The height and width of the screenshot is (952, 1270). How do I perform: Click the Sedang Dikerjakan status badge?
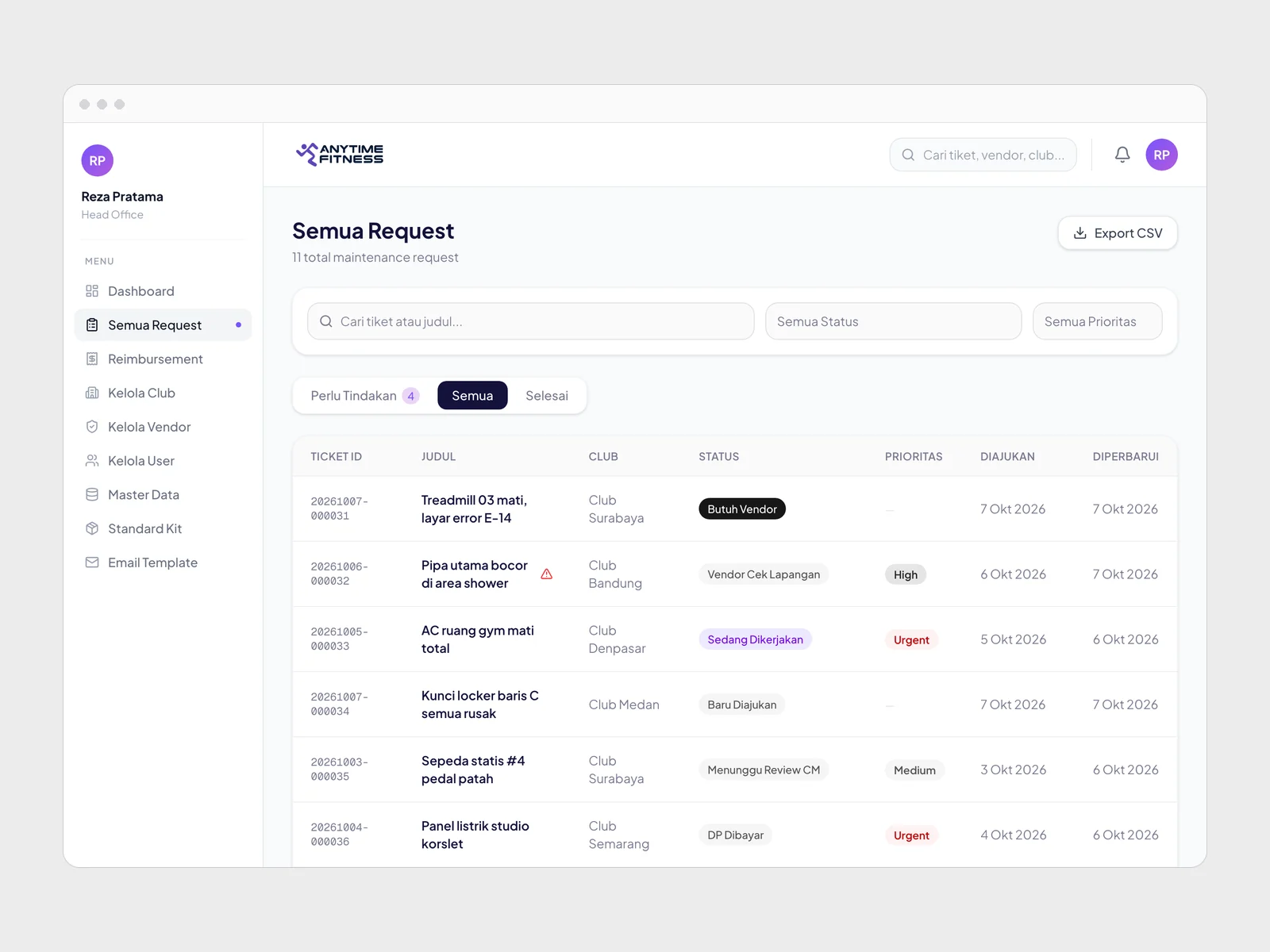pos(755,639)
